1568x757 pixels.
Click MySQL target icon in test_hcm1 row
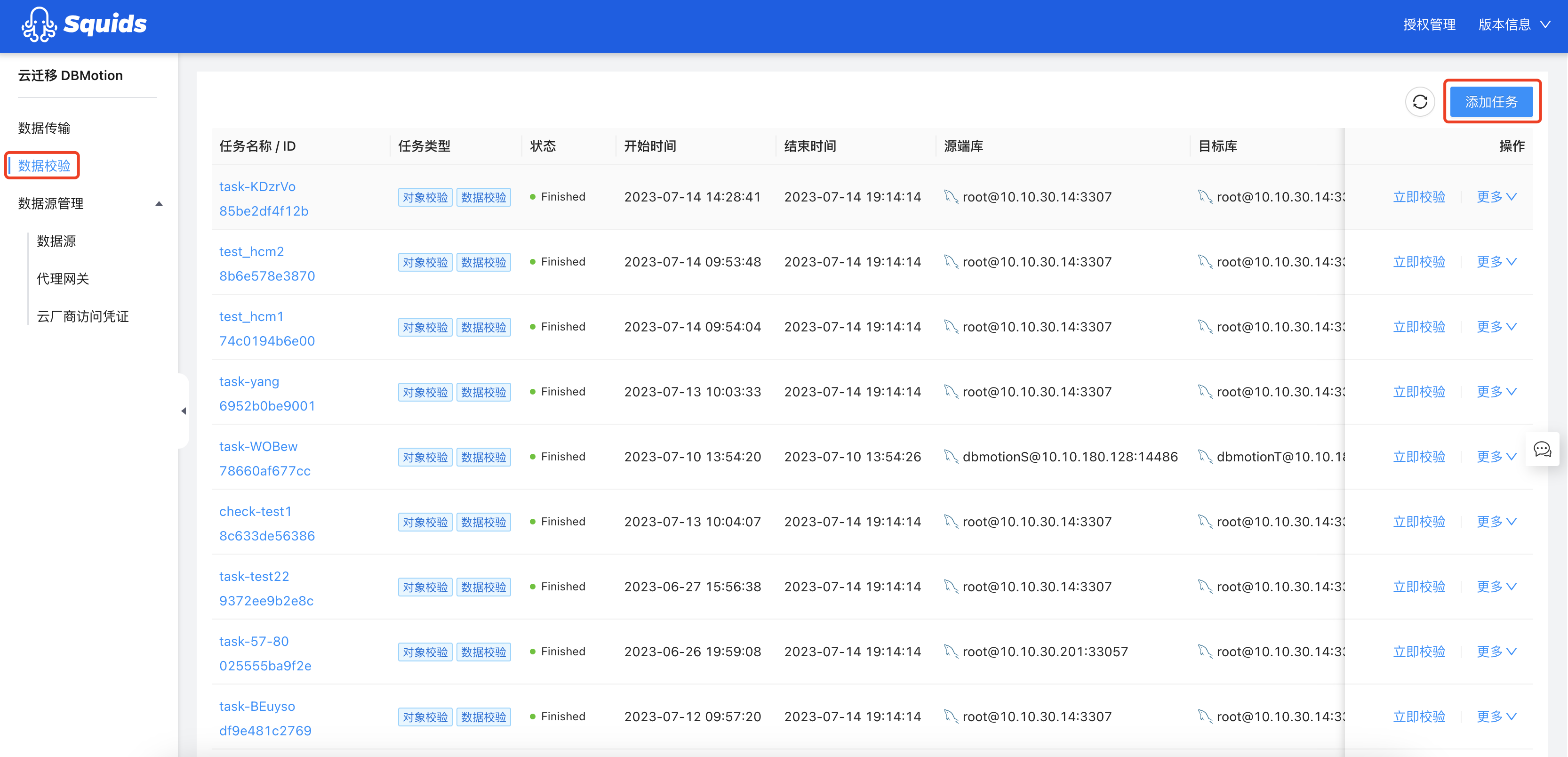pyautogui.click(x=1205, y=327)
